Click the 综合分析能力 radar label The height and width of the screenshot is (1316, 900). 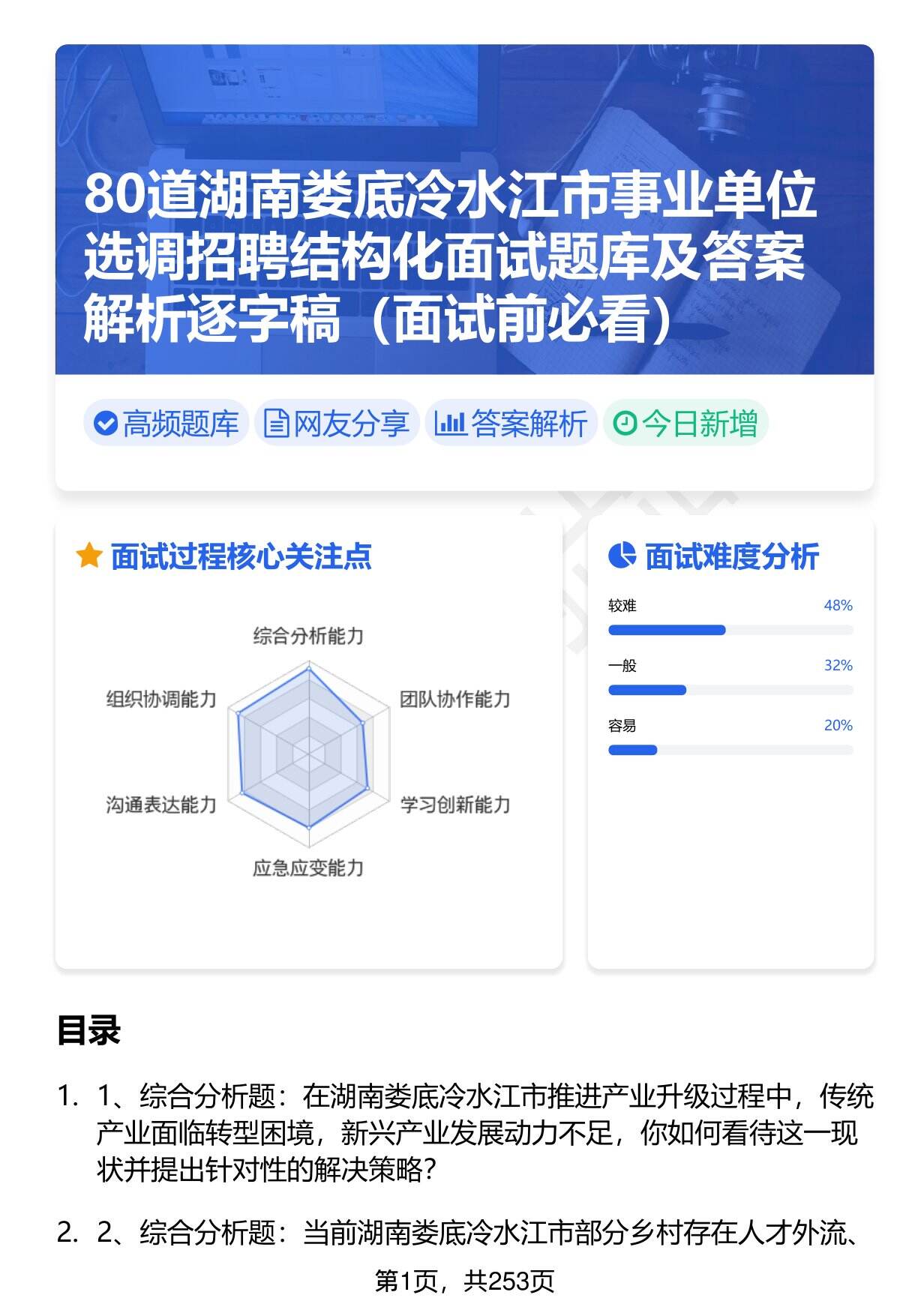click(308, 636)
